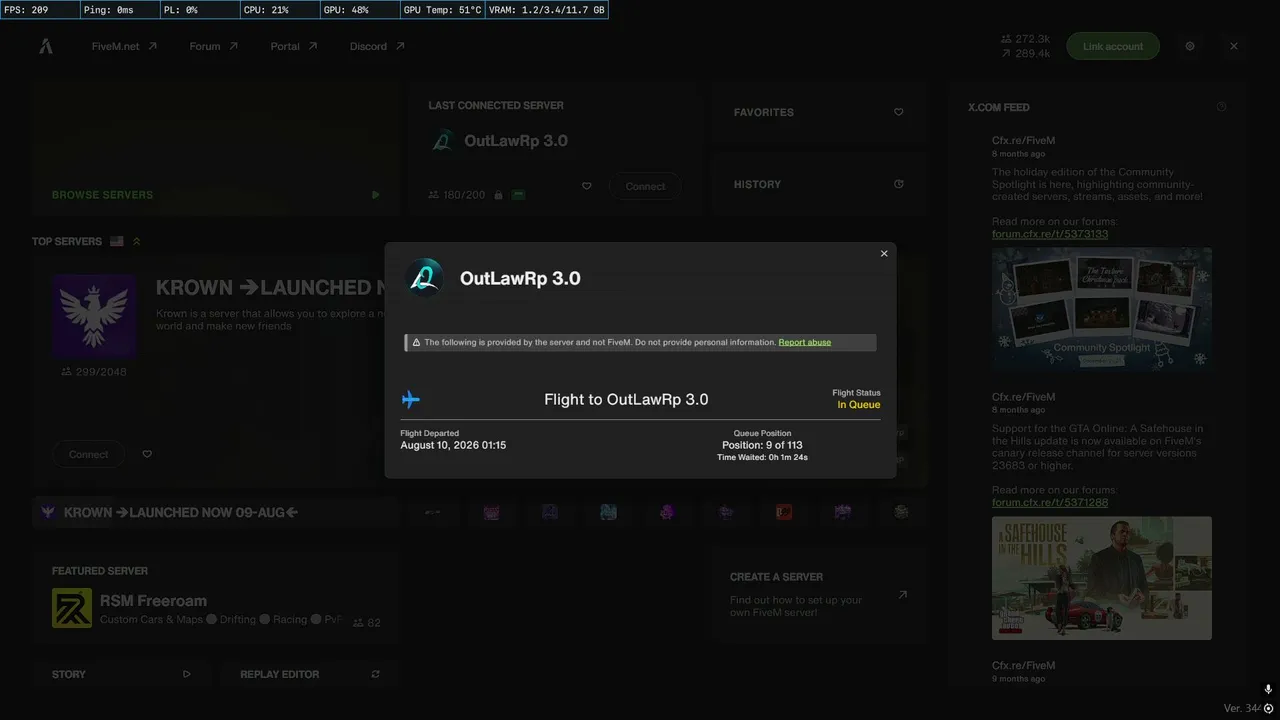Click the 180/200 player count text
Viewport: 1280px width, 720px height.
[x=463, y=195]
